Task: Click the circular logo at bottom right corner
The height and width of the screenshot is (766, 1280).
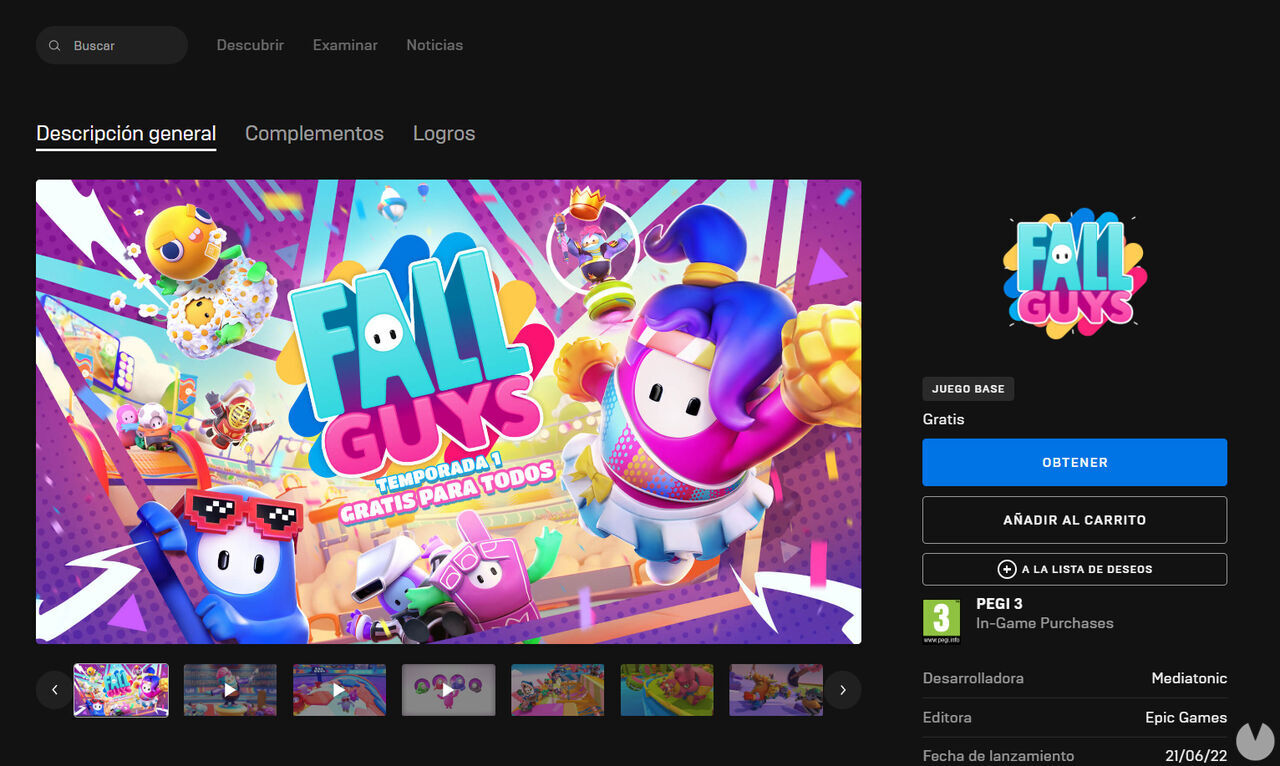Action: click(x=1255, y=741)
